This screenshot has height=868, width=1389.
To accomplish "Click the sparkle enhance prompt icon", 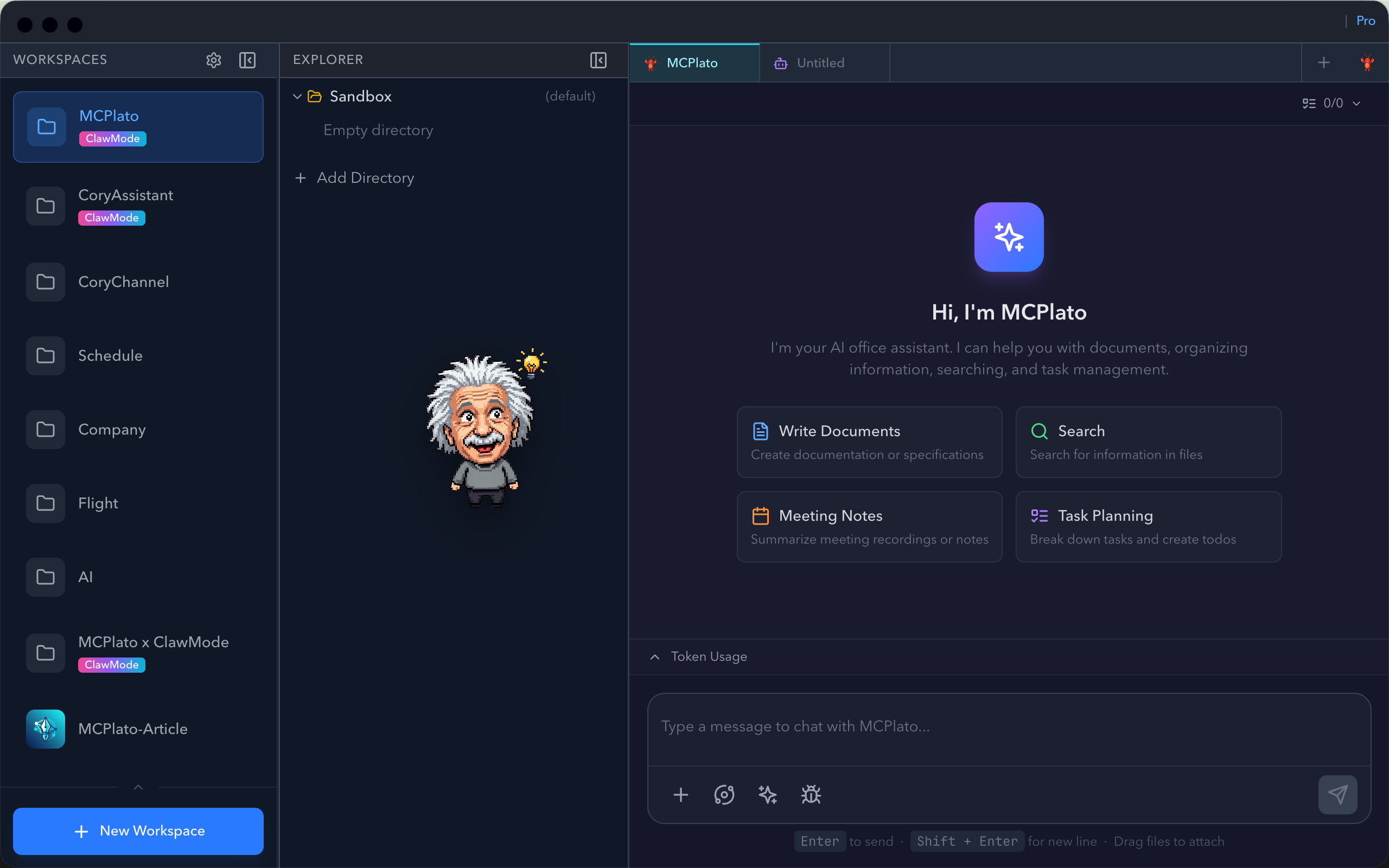I will click(767, 795).
